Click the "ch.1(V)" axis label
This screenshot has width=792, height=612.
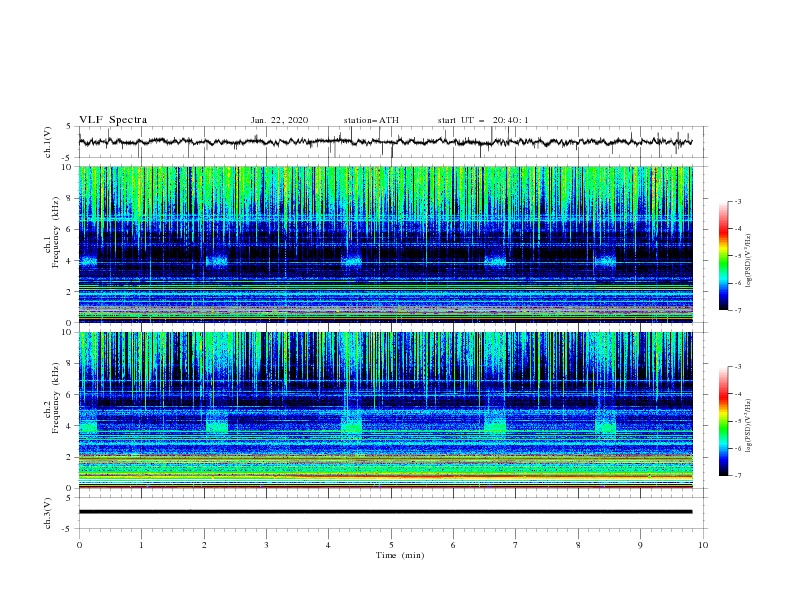coord(48,142)
